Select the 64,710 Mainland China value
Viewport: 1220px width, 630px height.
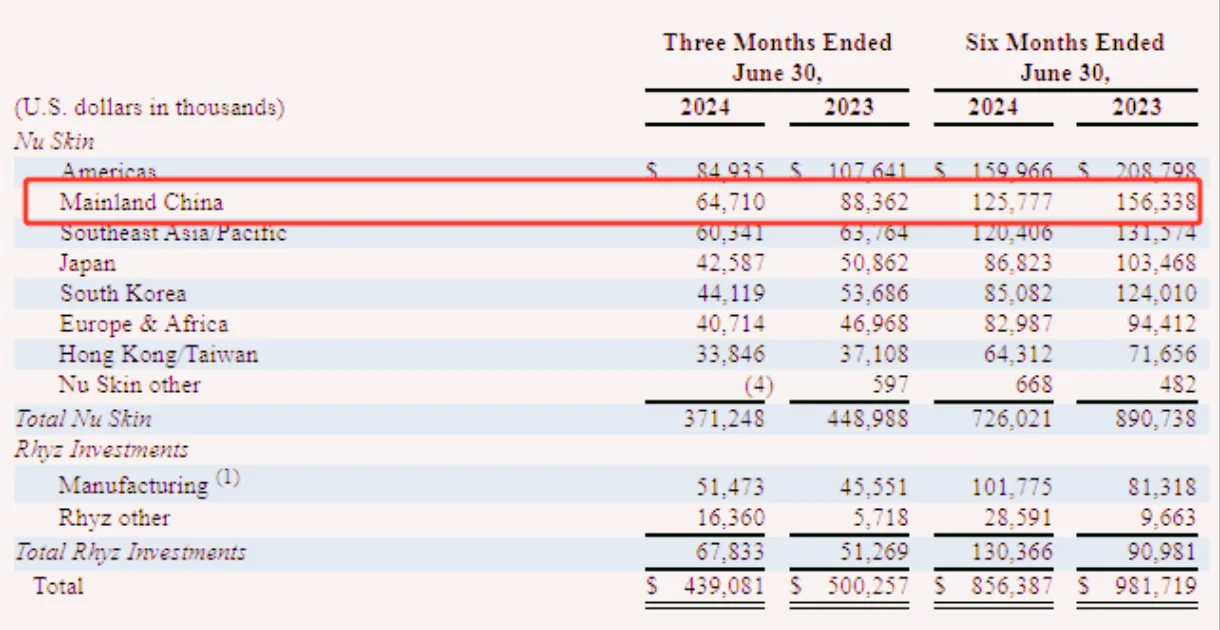tap(730, 203)
